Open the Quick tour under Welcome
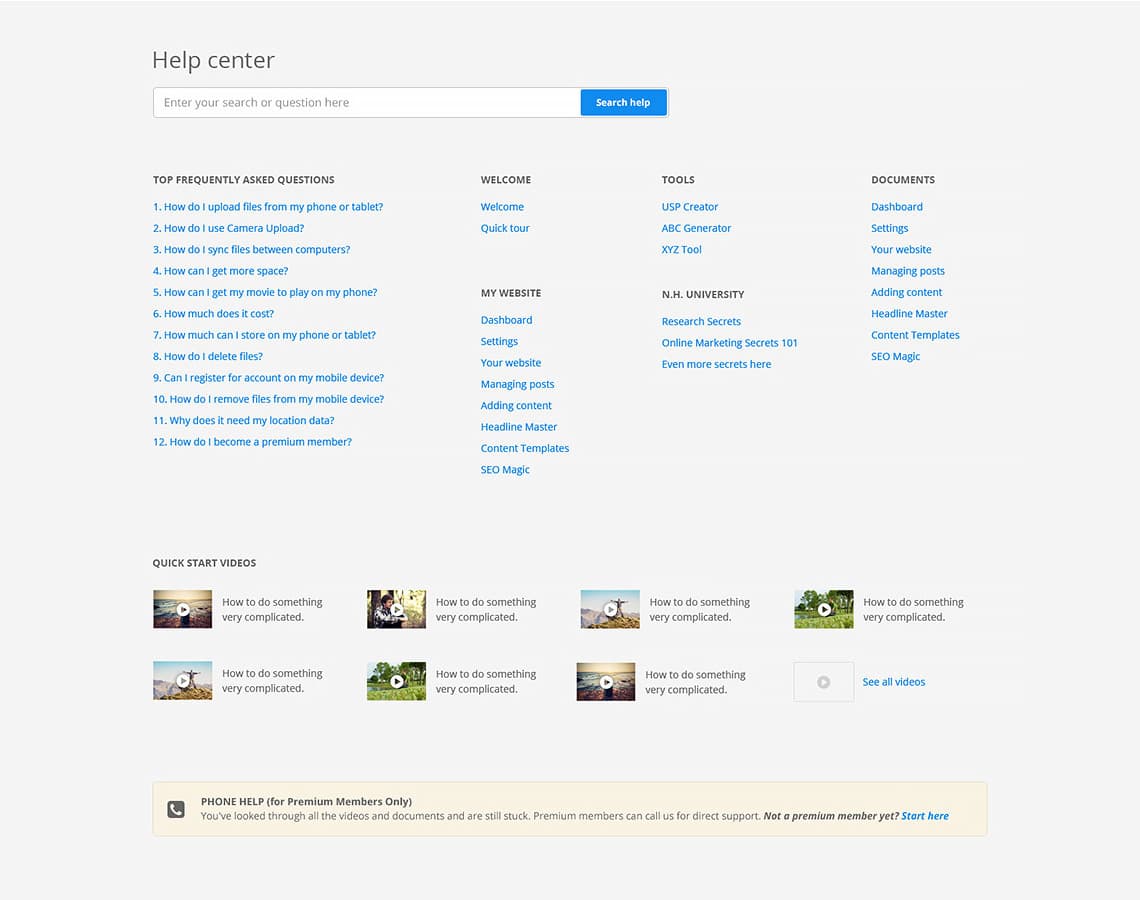The height and width of the screenshot is (900, 1140). pyautogui.click(x=503, y=228)
